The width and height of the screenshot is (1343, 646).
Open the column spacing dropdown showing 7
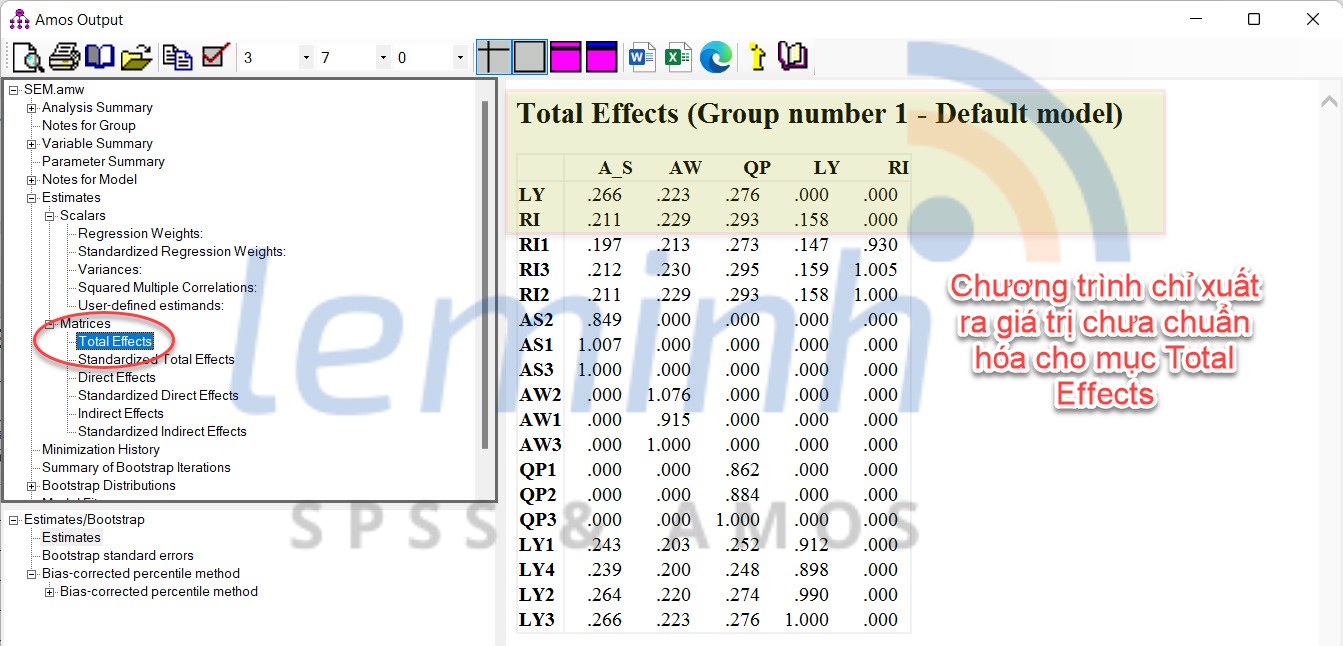(383, 58)
